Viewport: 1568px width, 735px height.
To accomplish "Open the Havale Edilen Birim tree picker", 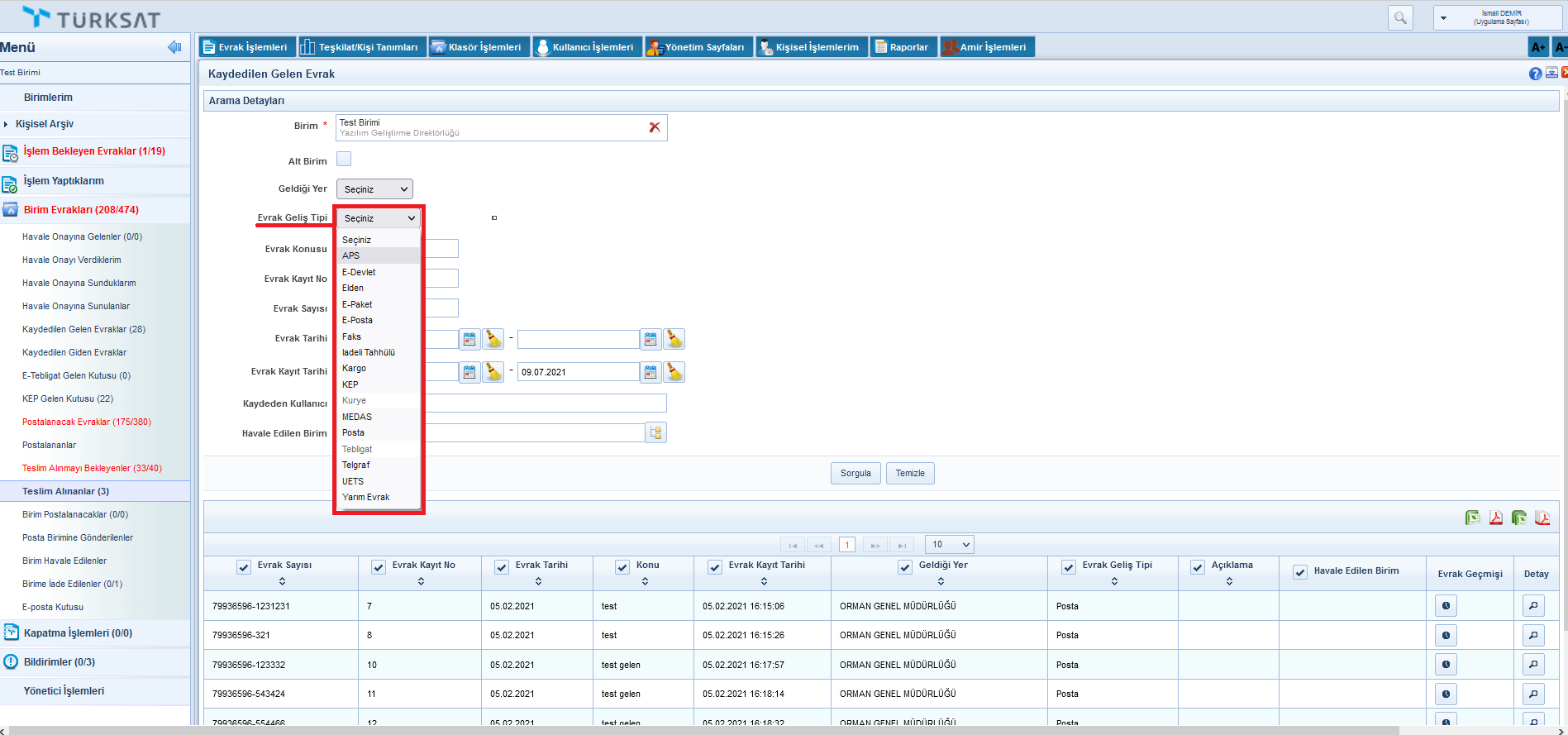I will click(656, 433).
